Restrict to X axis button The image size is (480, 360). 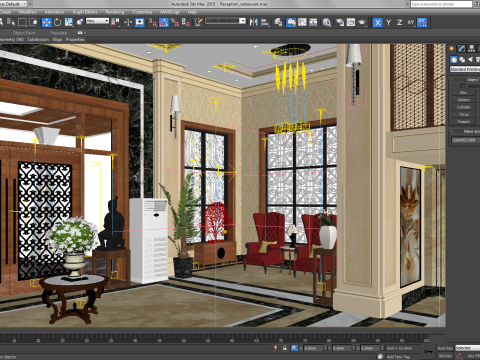[377, 22]
